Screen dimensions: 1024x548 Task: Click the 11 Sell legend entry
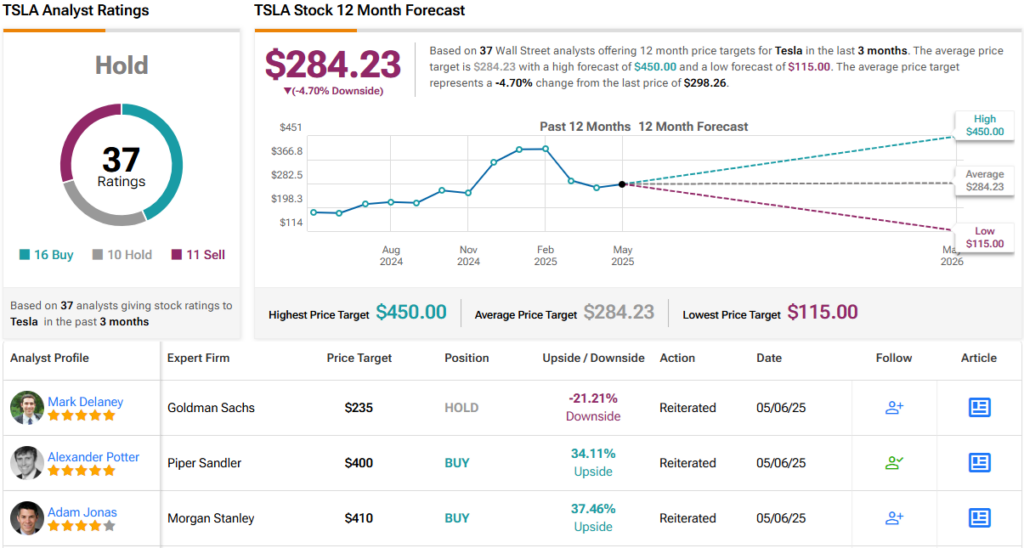tap(198, 255)
